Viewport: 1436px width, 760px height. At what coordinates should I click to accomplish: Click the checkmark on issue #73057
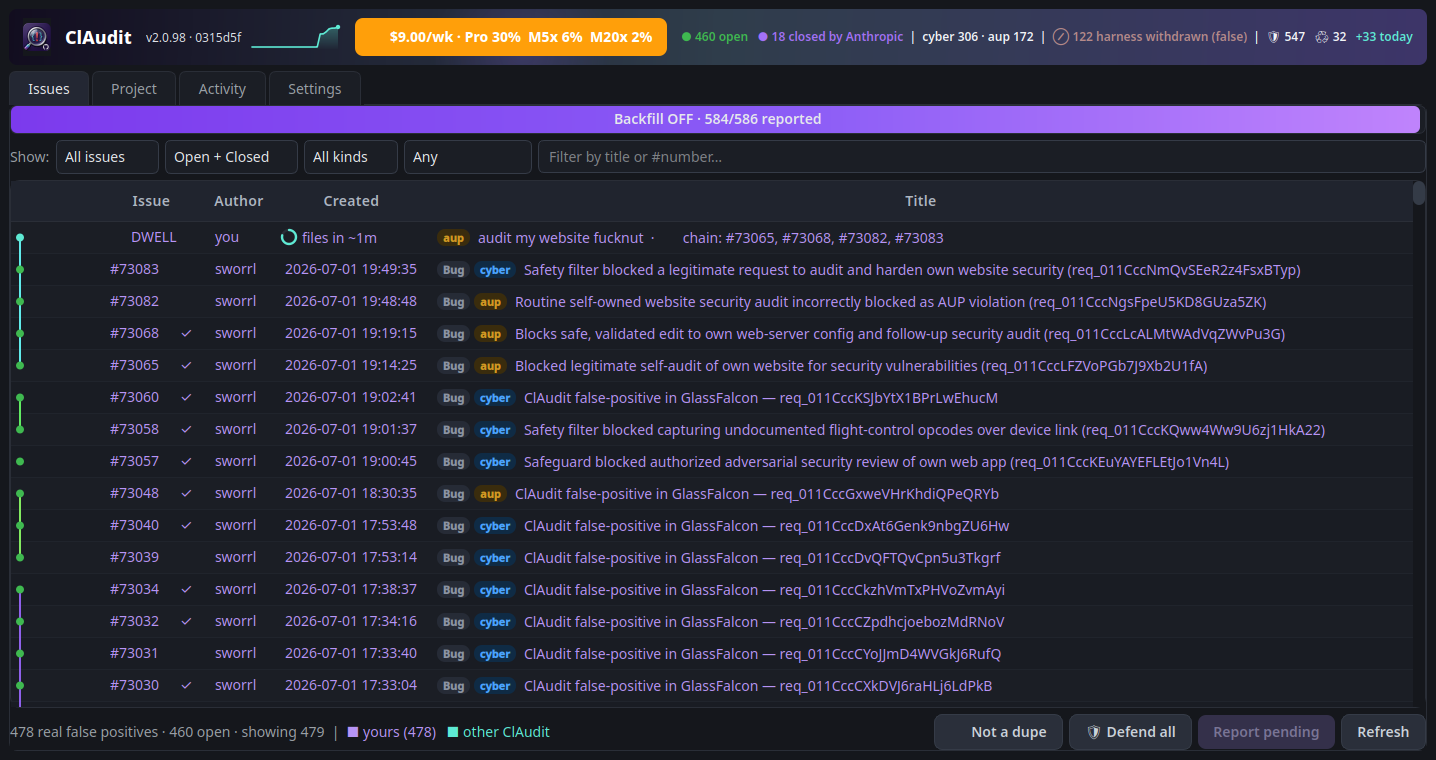[x=186, y=462]
